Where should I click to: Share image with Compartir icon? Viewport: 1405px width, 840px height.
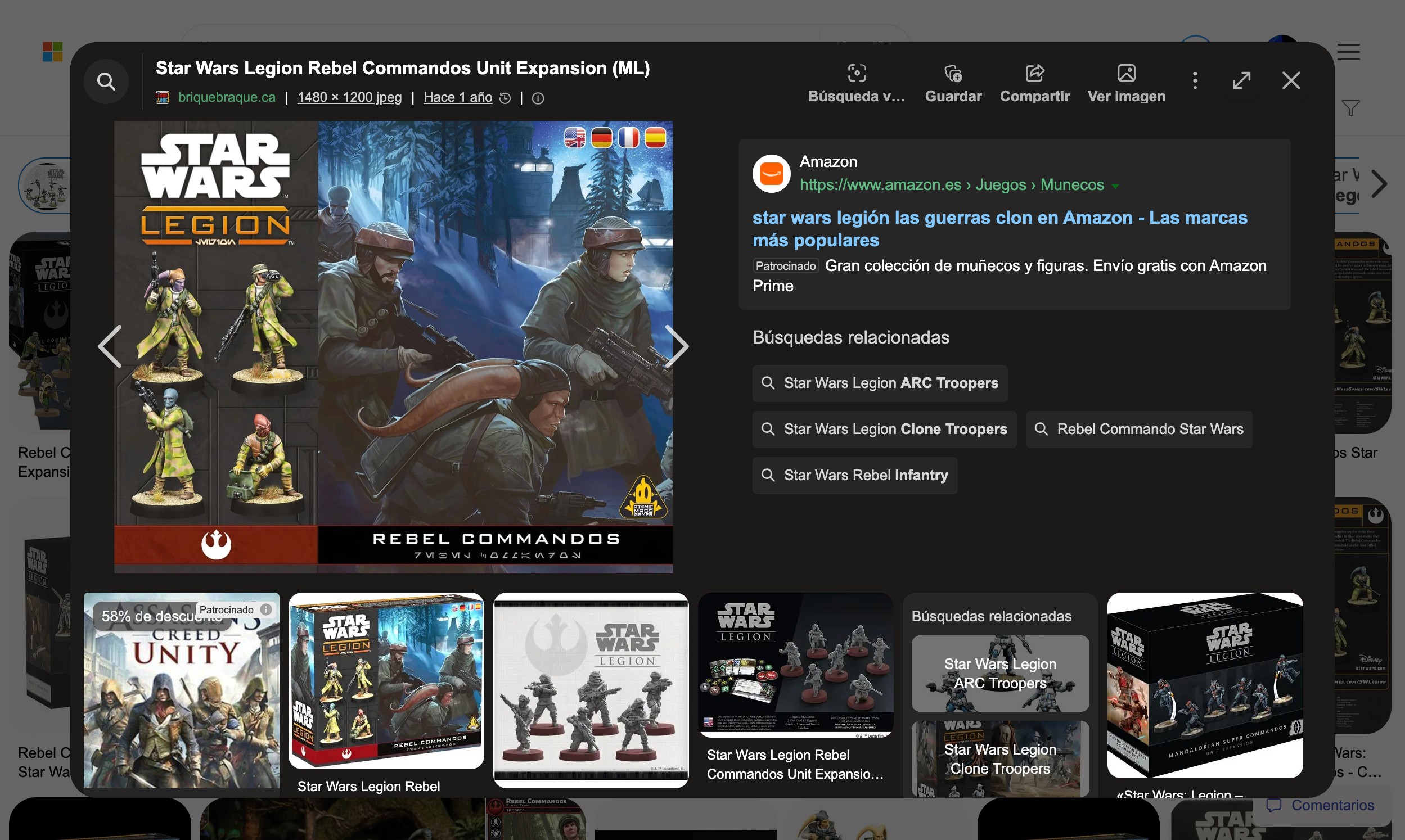pos(1034,84)
